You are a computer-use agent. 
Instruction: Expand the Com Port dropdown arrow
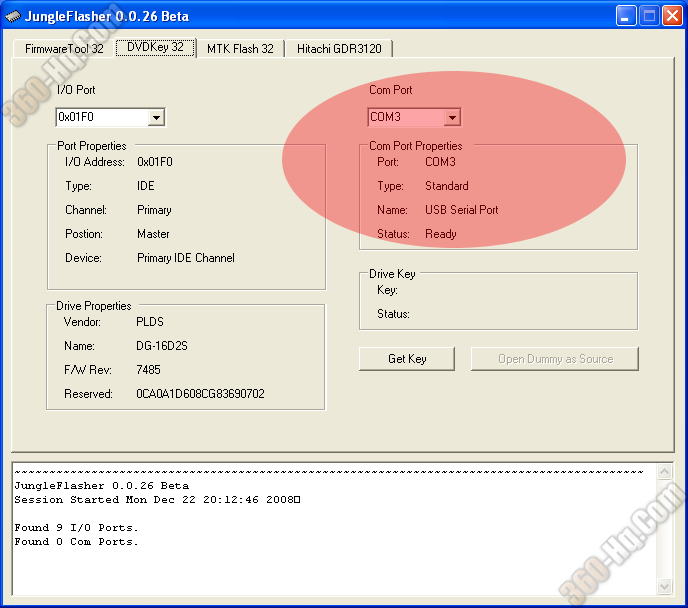pyautogui.click(x=452, y=118)
